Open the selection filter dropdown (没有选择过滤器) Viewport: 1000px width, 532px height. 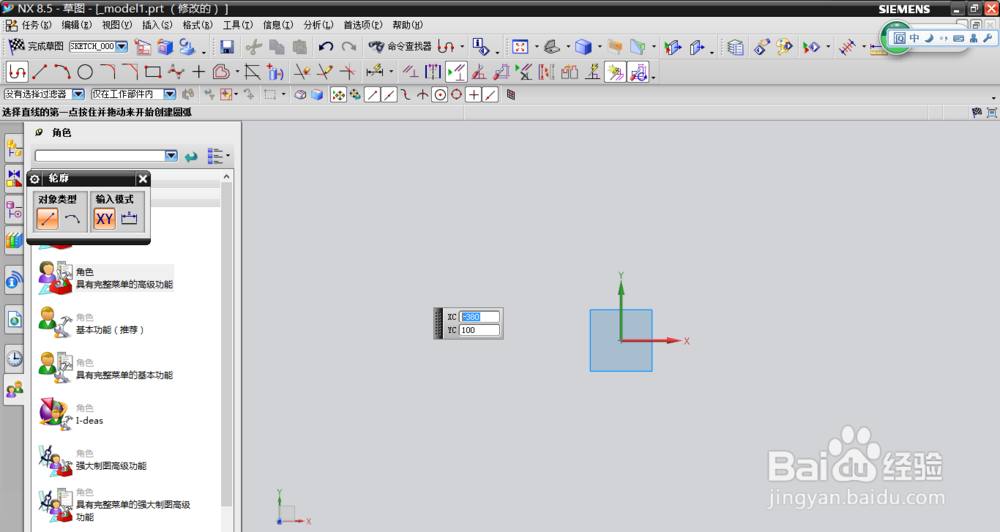(x=78, y=94)
